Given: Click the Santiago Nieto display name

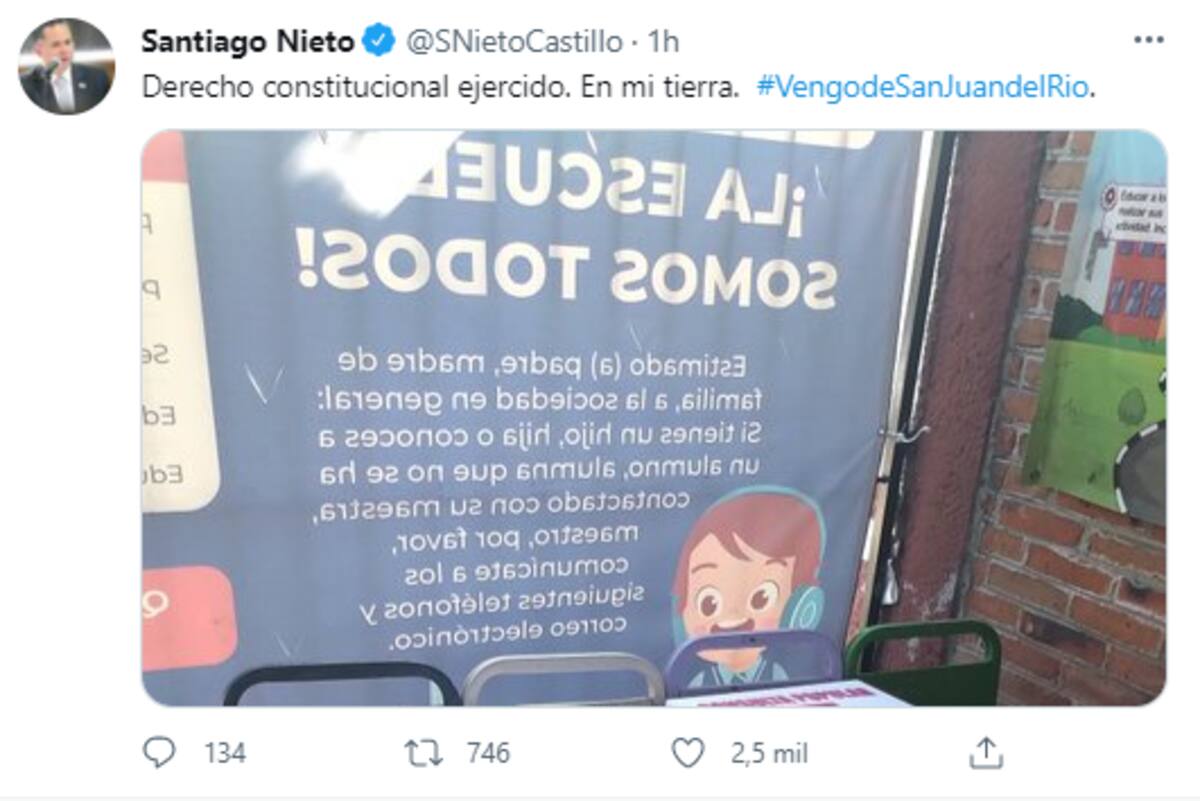Looking at the screenshot, I should (248, 41).
